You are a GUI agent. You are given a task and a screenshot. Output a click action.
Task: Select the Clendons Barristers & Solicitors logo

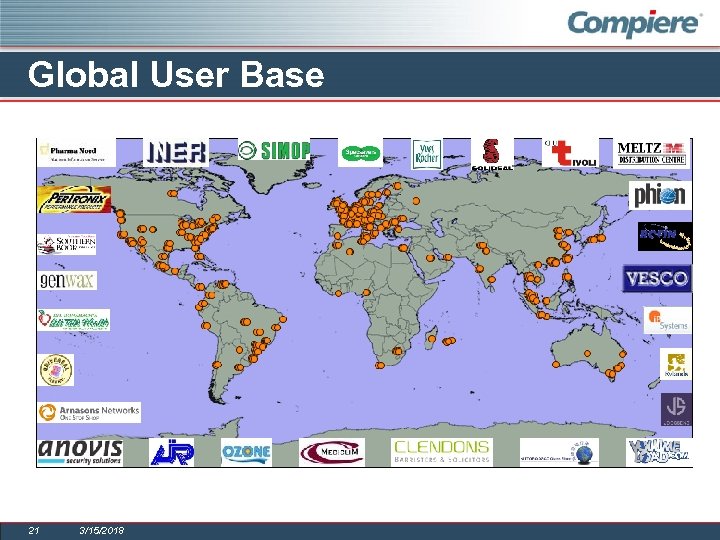(x=442, y=452)
